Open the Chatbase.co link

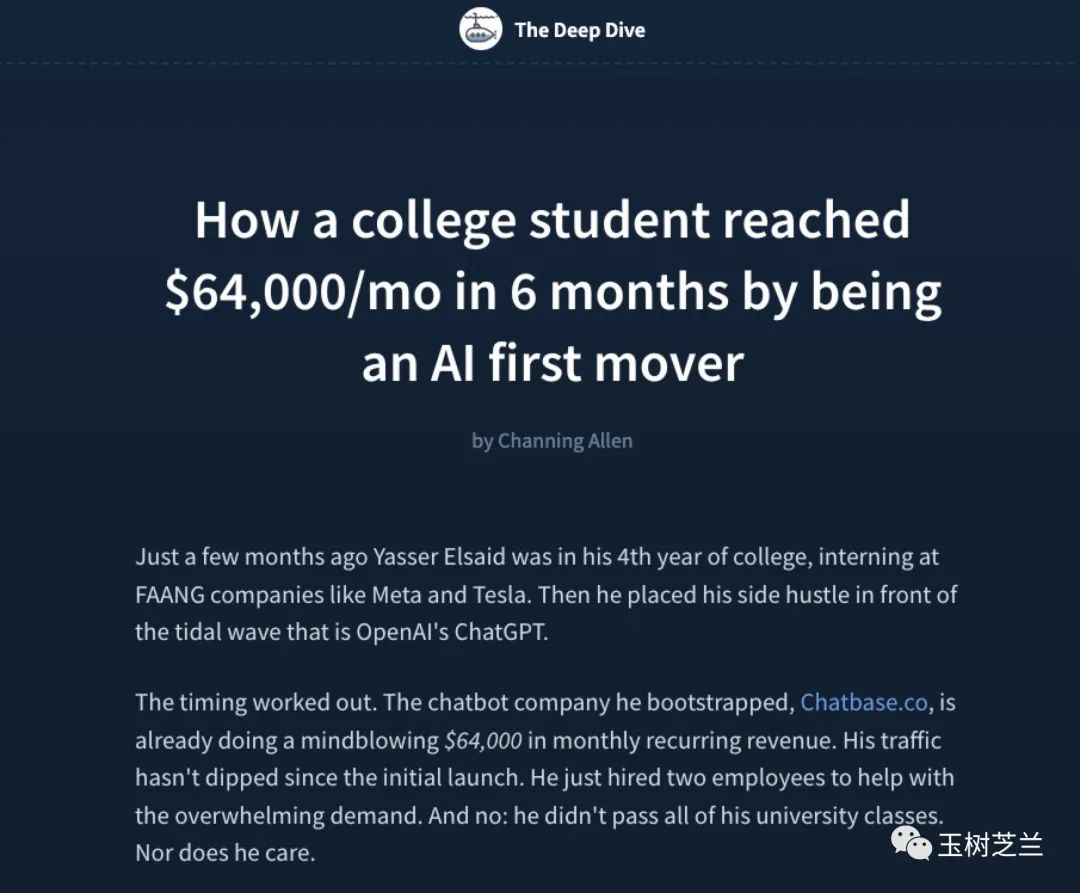pyautogui.click(x=864, y=702)
